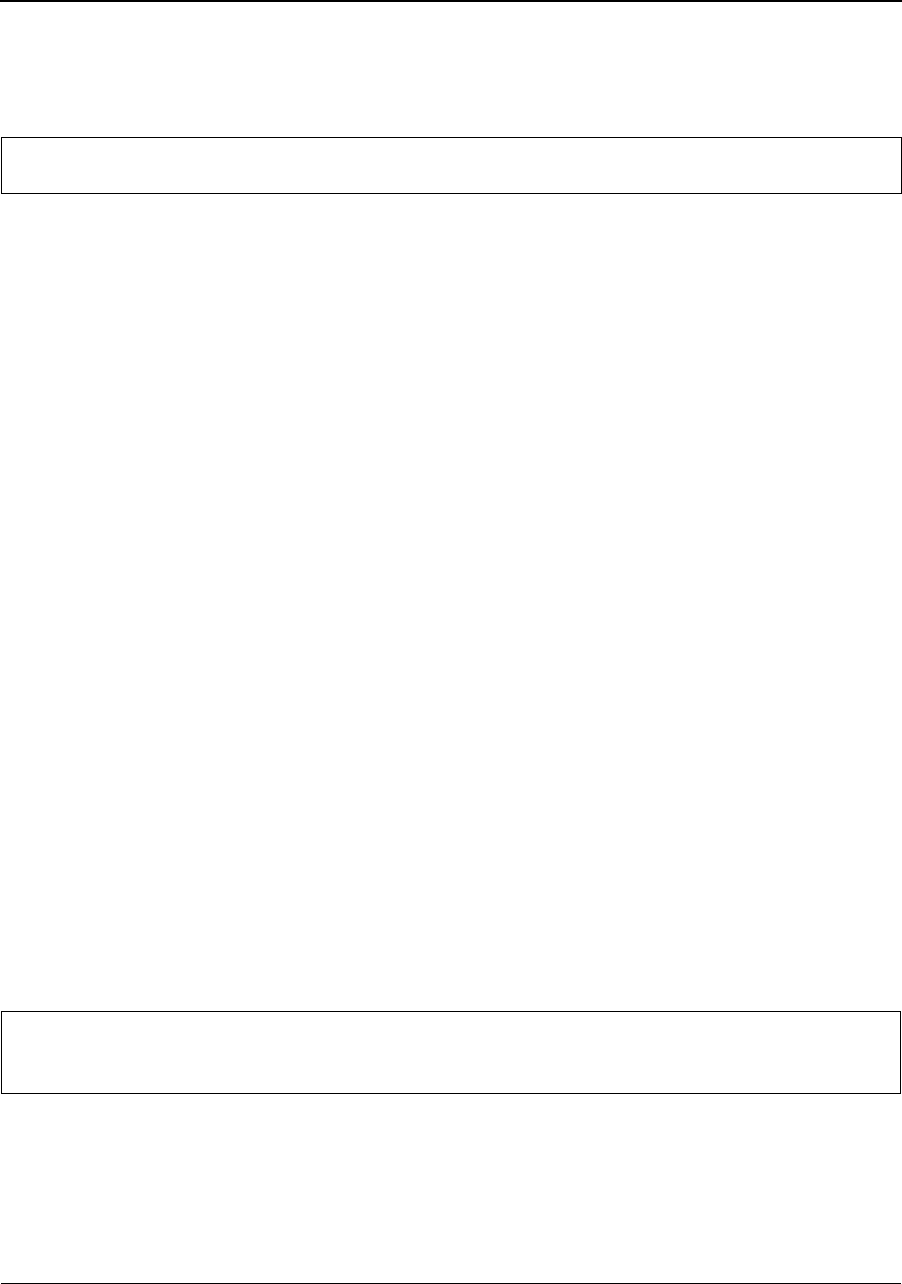Click the horizontal rule at the page bottom
This screenshot has height=1284, width=902.
click(x=451, y=1282)
